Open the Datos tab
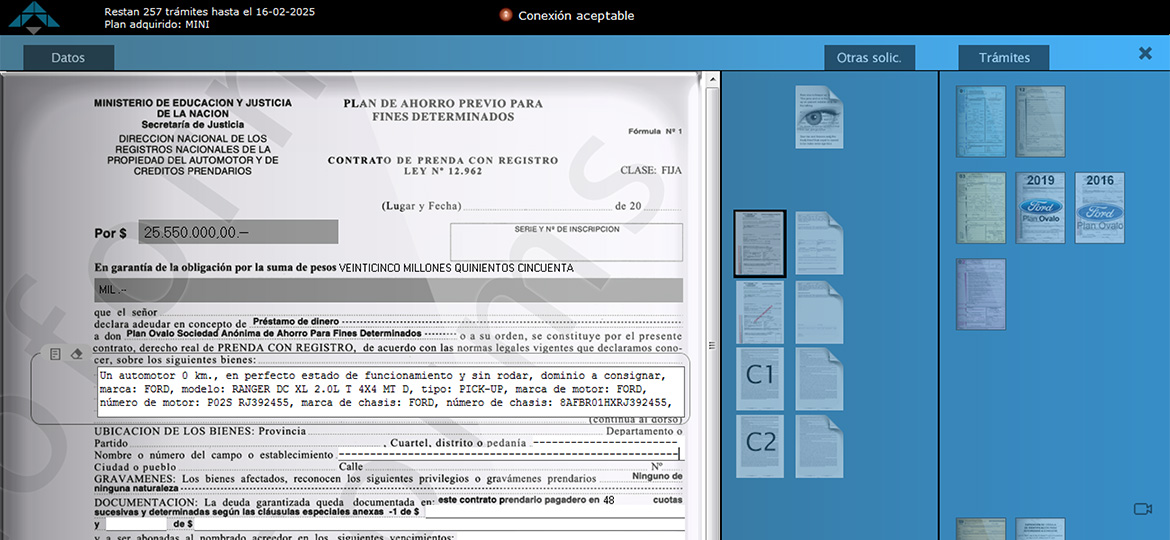Screen dimensions: 1170x540 [68, 58]
